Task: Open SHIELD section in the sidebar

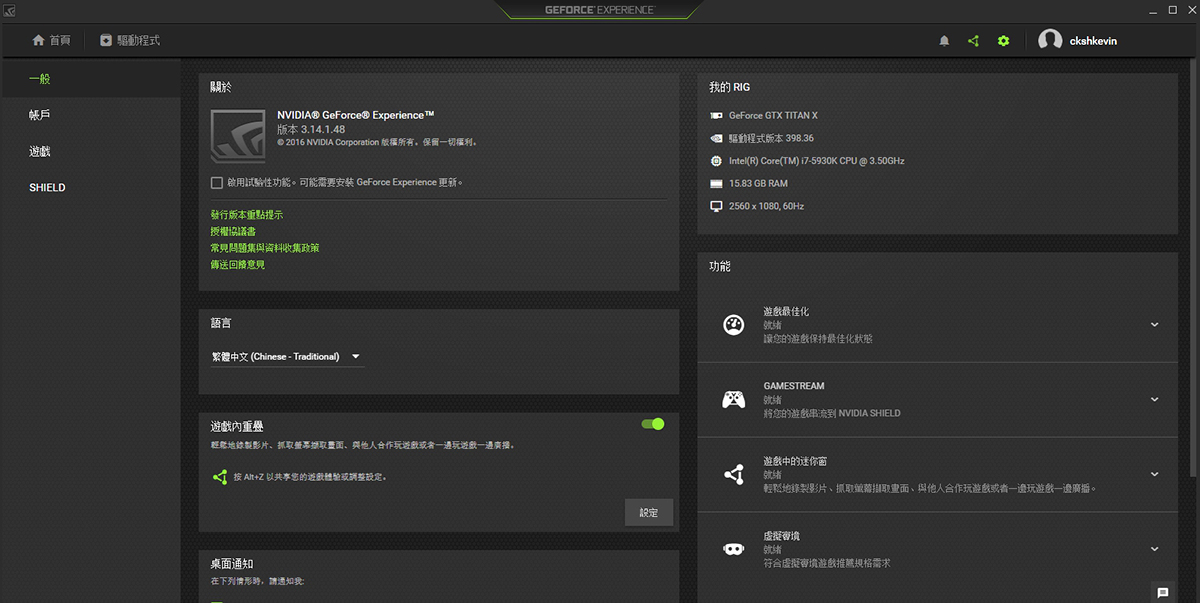Action: [47, 188]
